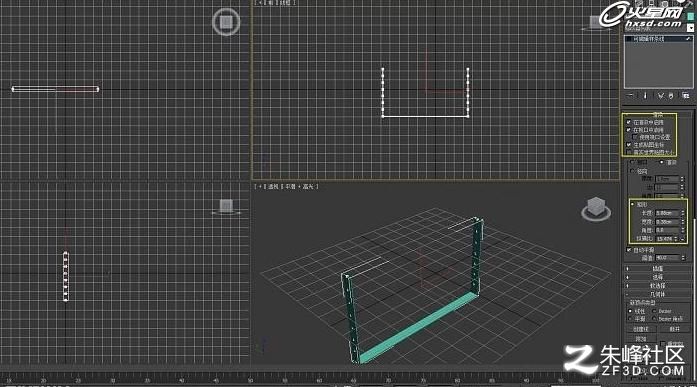
Task: Collapse the 几何体 rollout
Action: [657, 294]
